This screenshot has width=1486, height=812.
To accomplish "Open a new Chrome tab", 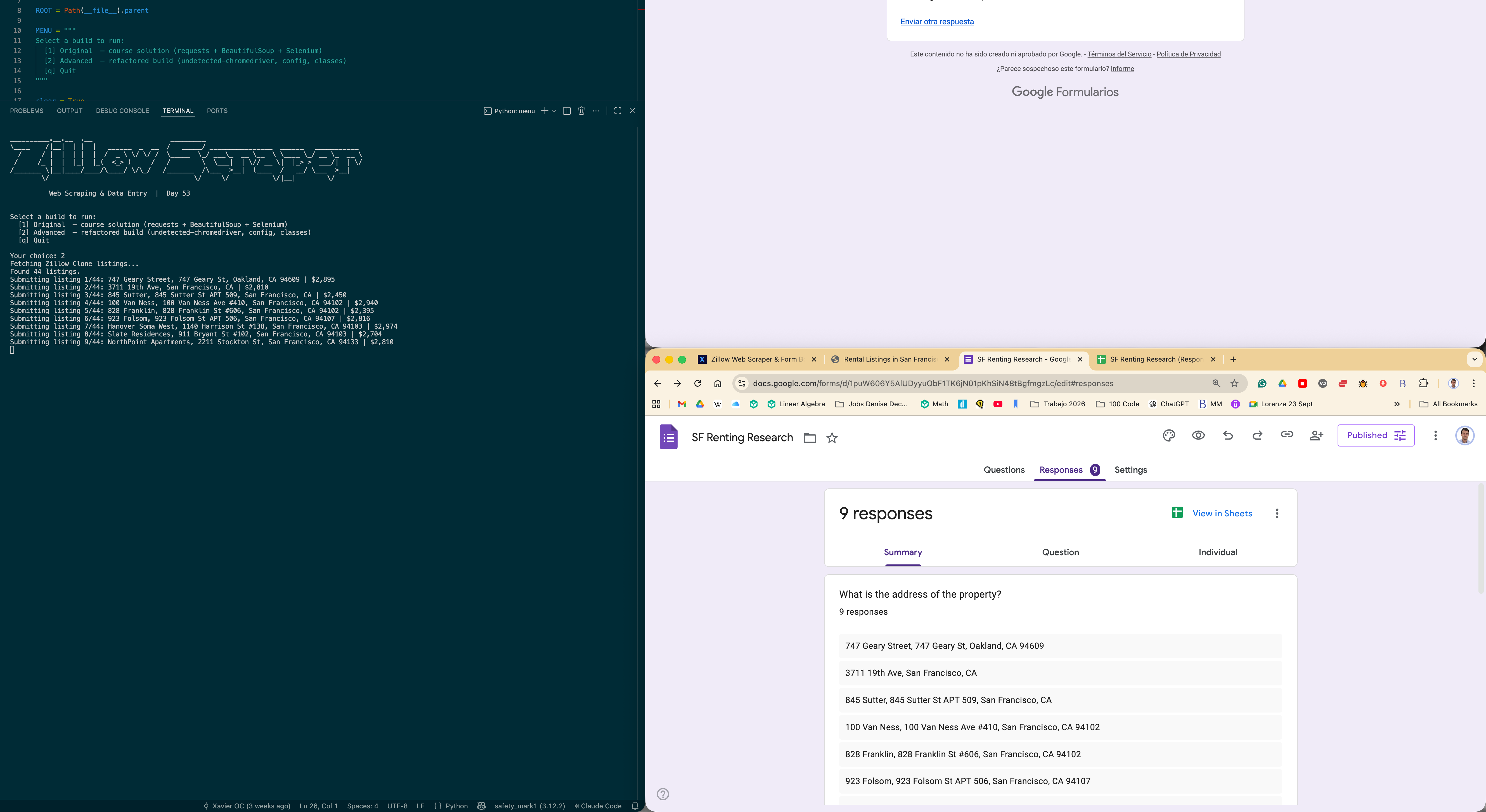I will point(1233,359).
